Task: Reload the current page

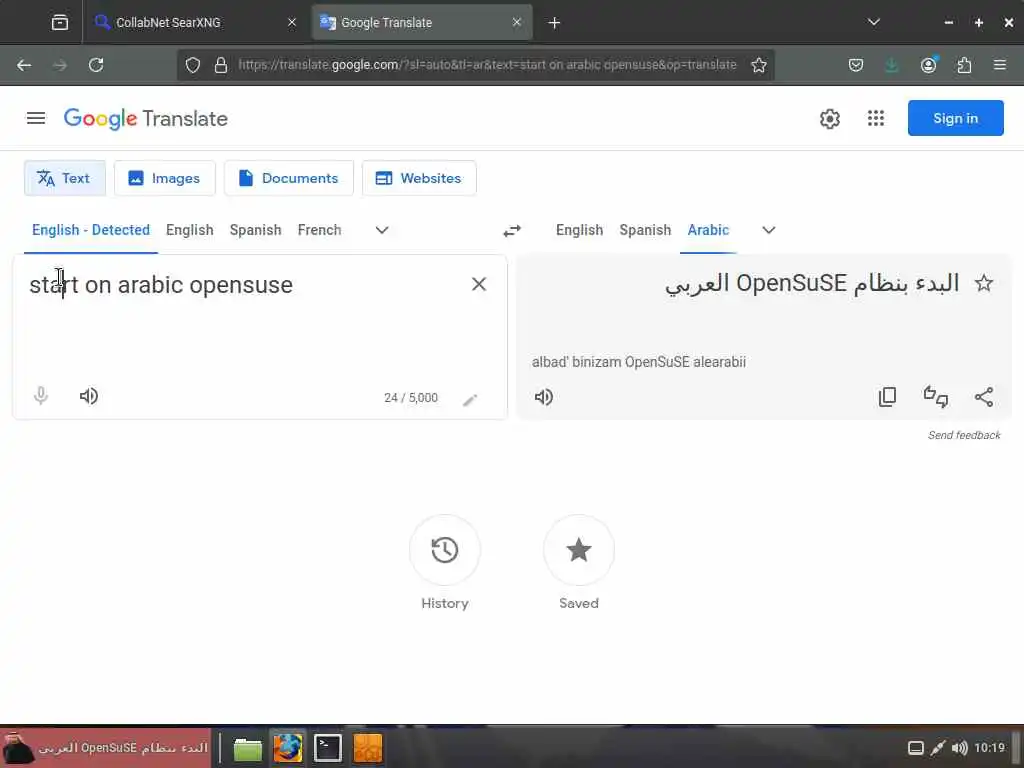Action: click(x=96, y=65)
